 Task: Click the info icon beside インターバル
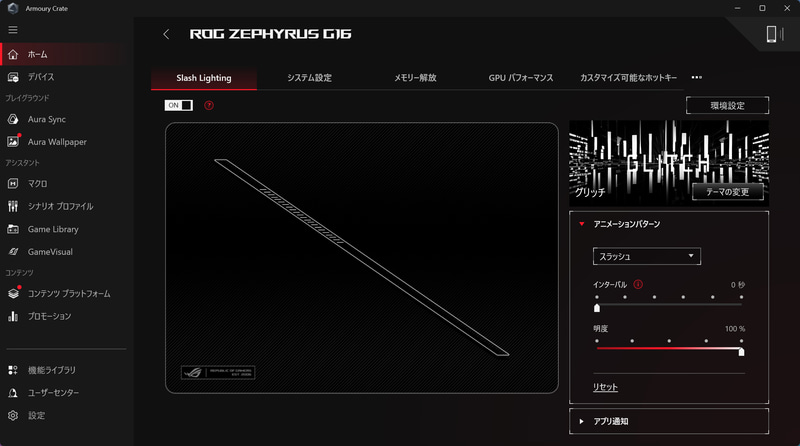click(x=638, y=285)
